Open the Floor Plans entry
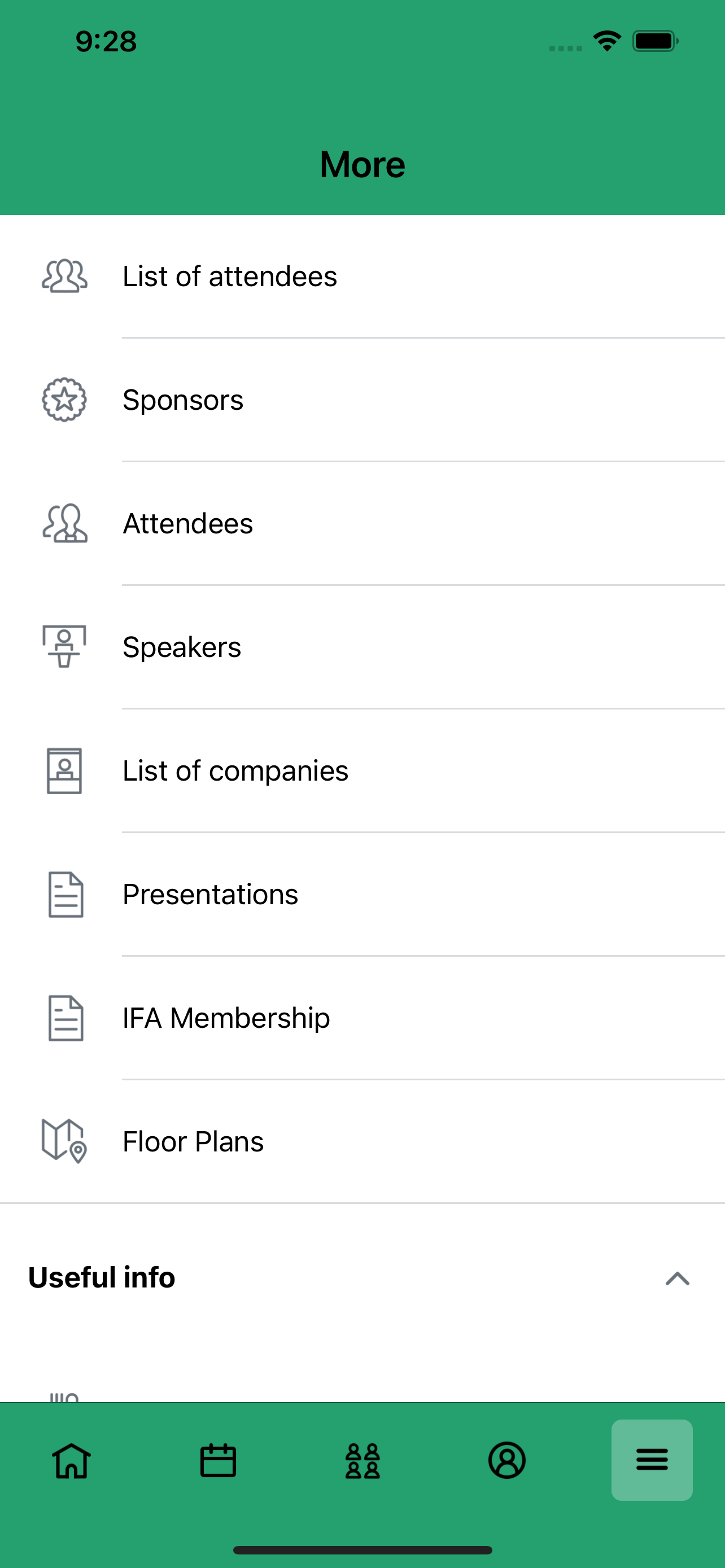This screenshot has height=1568, width=725. tap(363, 1141)
